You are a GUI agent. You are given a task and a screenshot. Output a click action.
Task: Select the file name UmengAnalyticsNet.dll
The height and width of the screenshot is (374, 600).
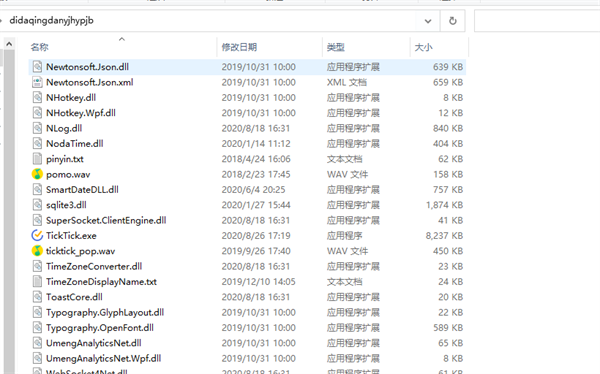[x=94, y=343]
